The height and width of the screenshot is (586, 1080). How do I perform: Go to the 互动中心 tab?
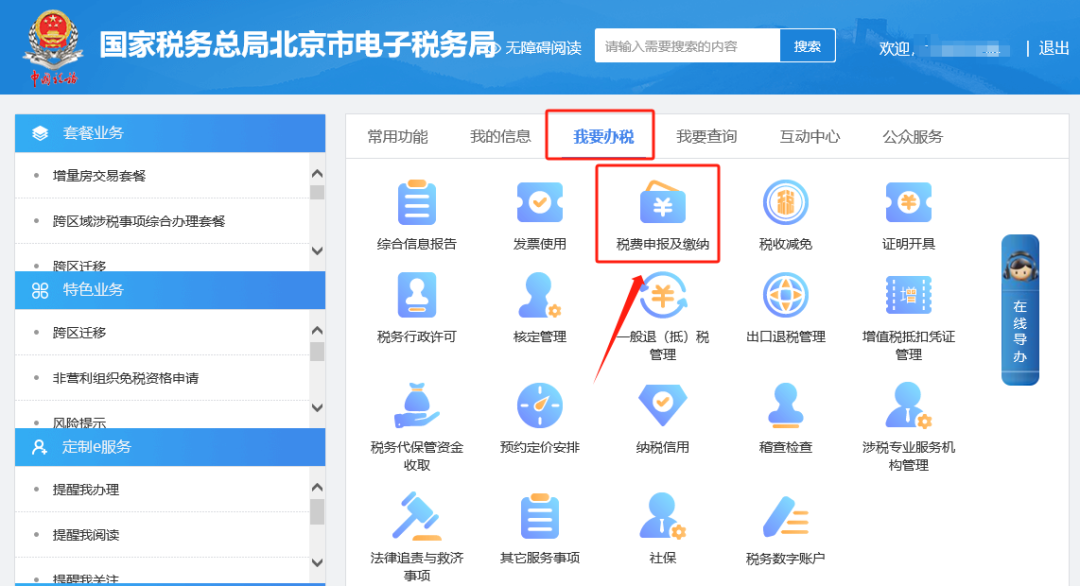pyautogui.click(x=810, y=136)
